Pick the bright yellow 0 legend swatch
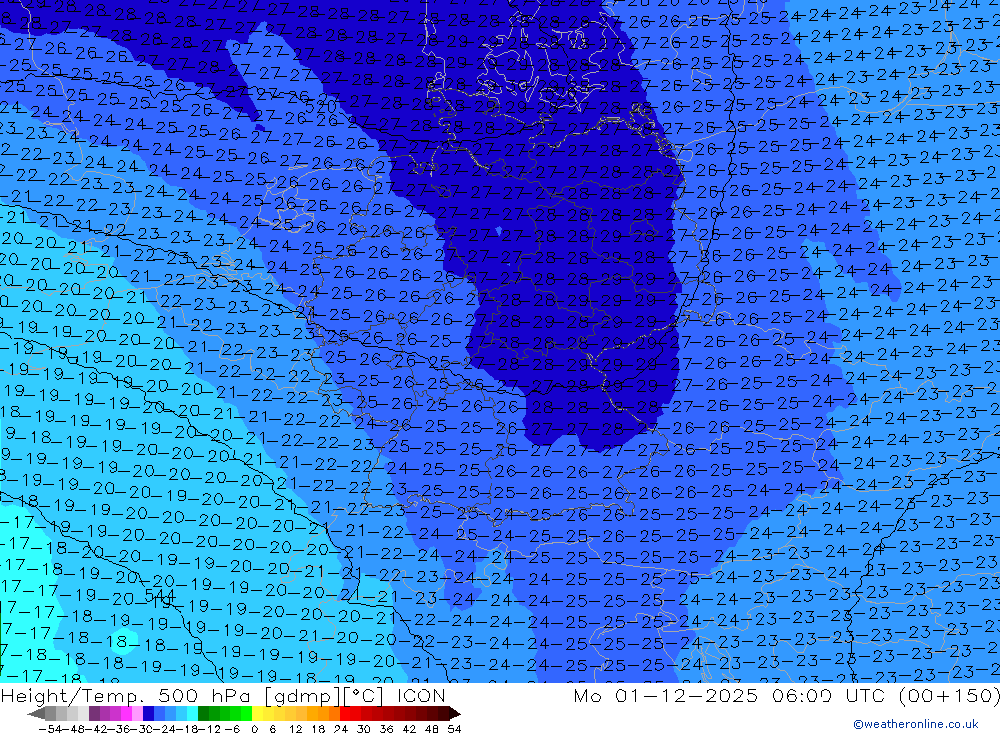This screenshot has height=733, width=1000. pos(257,713)
